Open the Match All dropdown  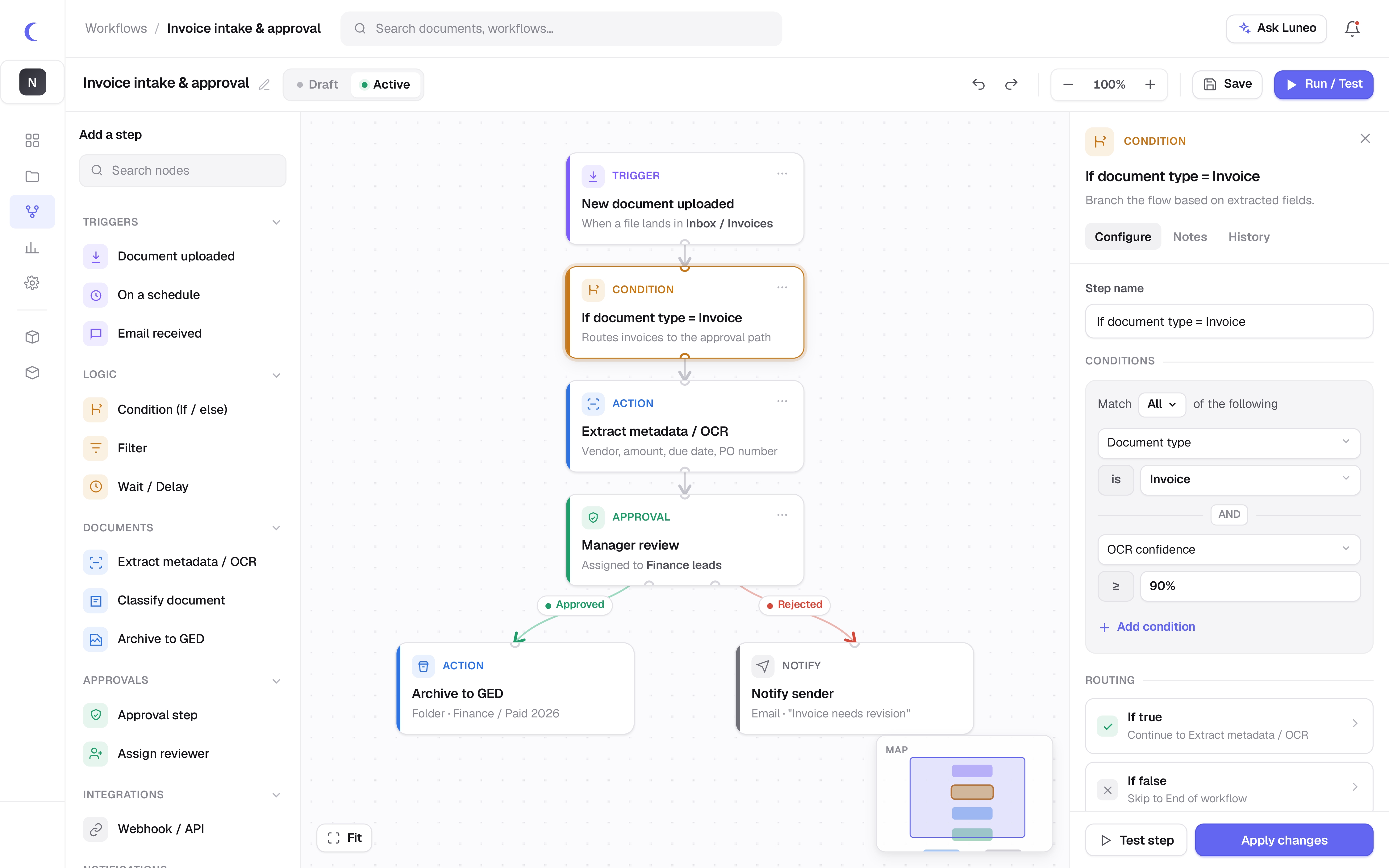point(1162,404)
